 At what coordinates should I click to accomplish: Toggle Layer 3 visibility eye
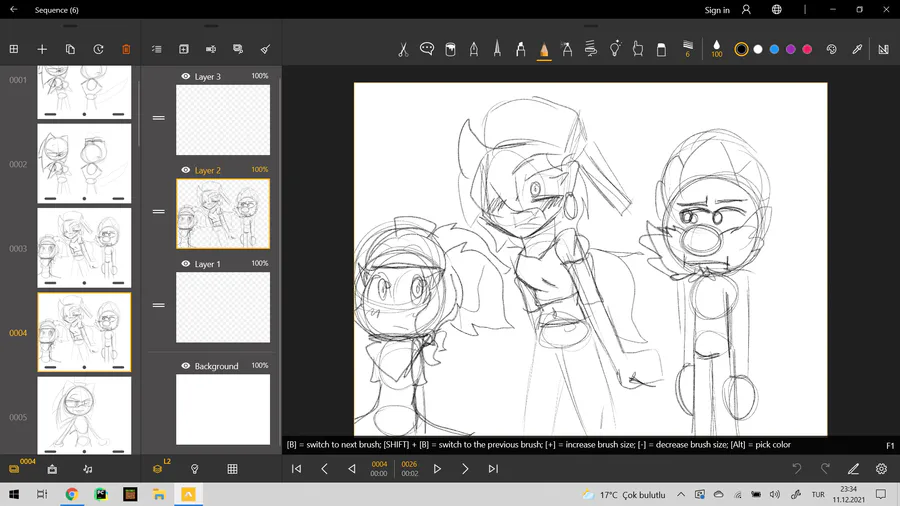coord(185,76)
